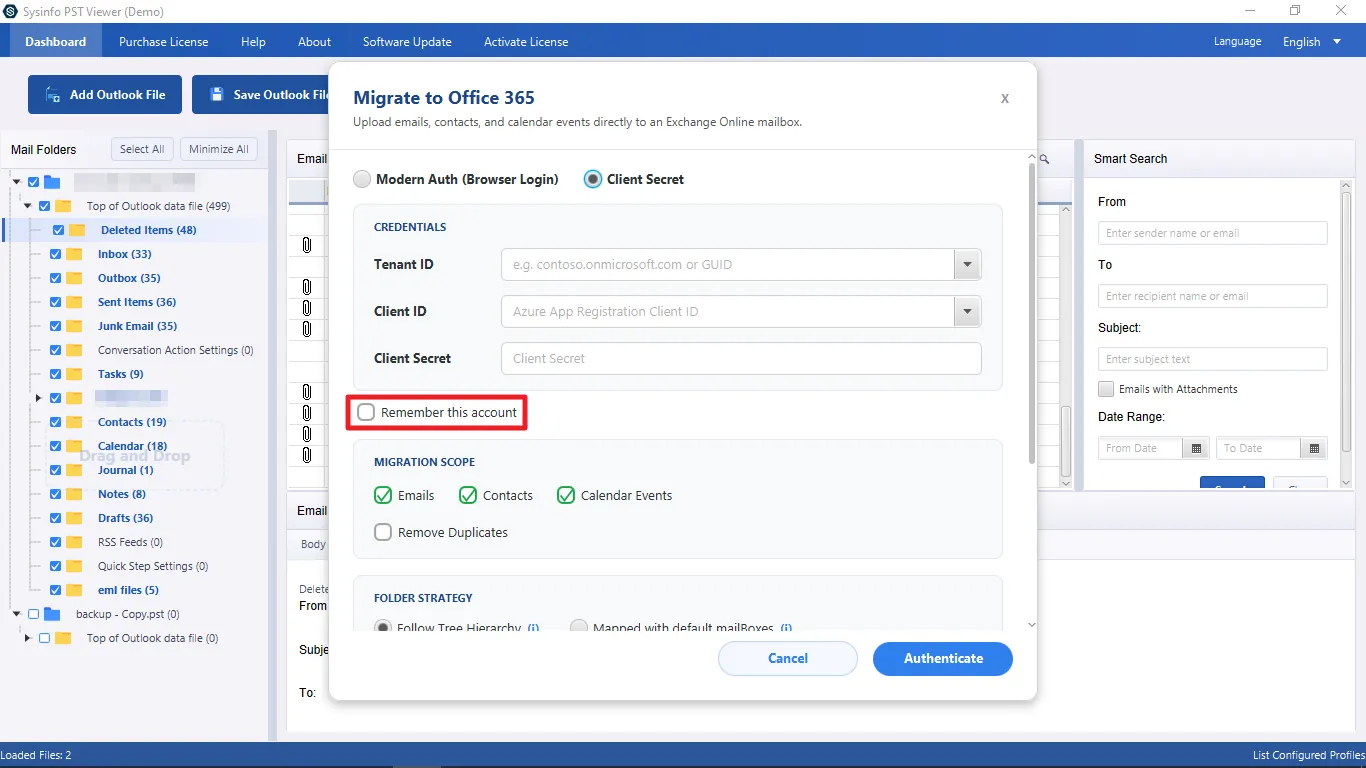Open the About menu
The height and width of the screenshot is (768, 1366).
(x=314, y=42)
